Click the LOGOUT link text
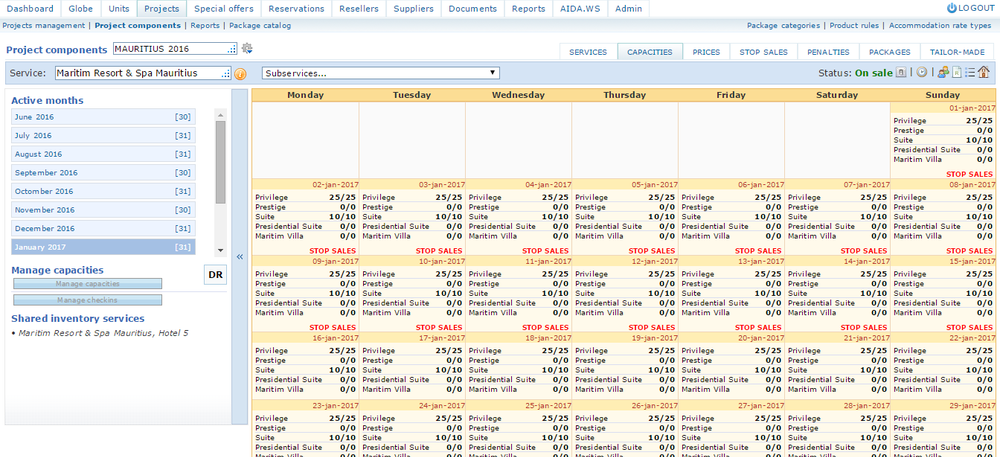The width and height of the screenshot is (1000, 457). (976, 8)
